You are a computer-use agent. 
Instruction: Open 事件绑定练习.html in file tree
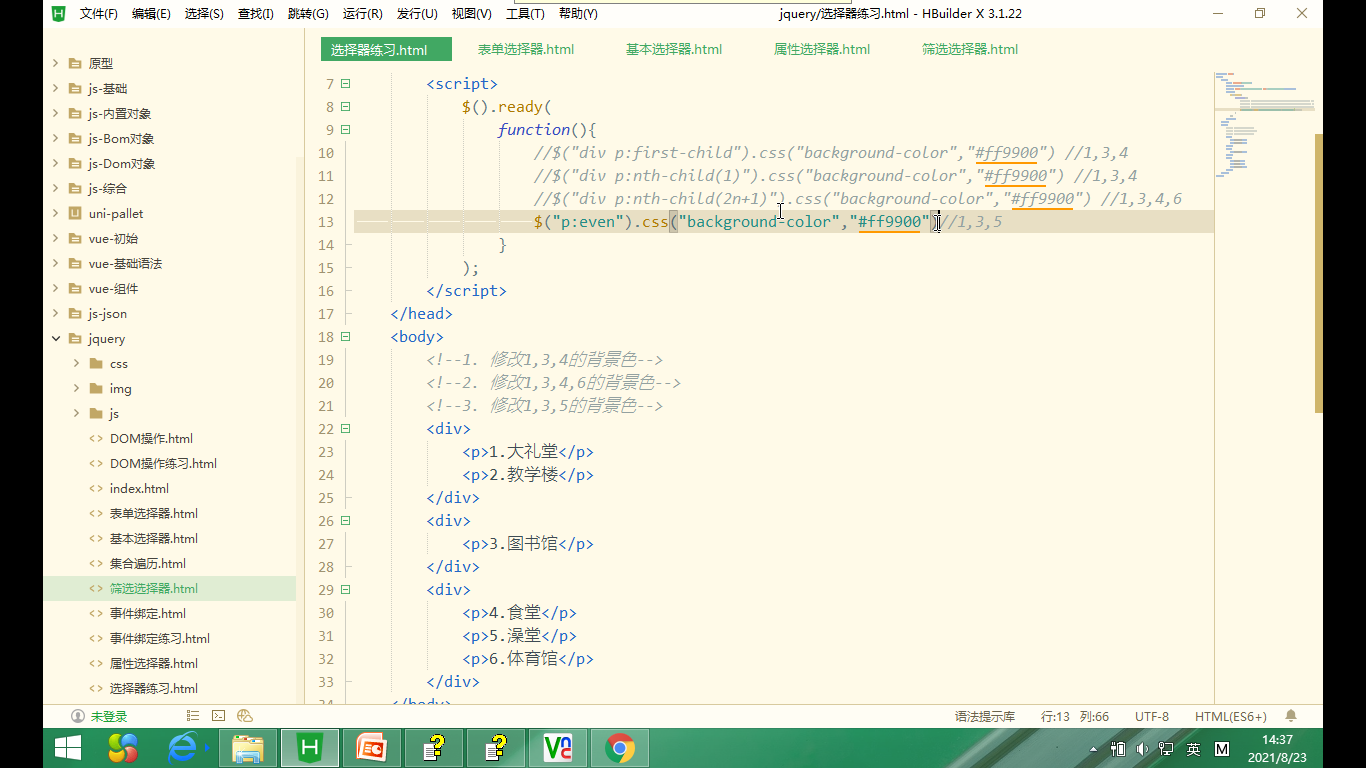coord(160,638)
